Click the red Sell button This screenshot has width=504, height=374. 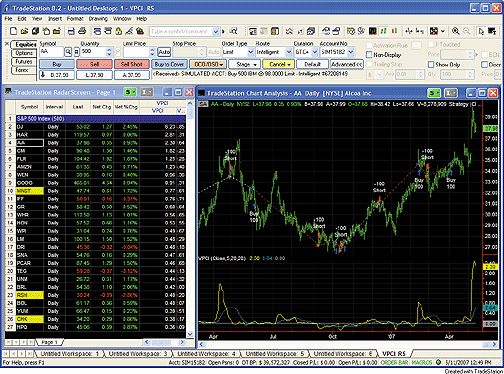point(94,64)
